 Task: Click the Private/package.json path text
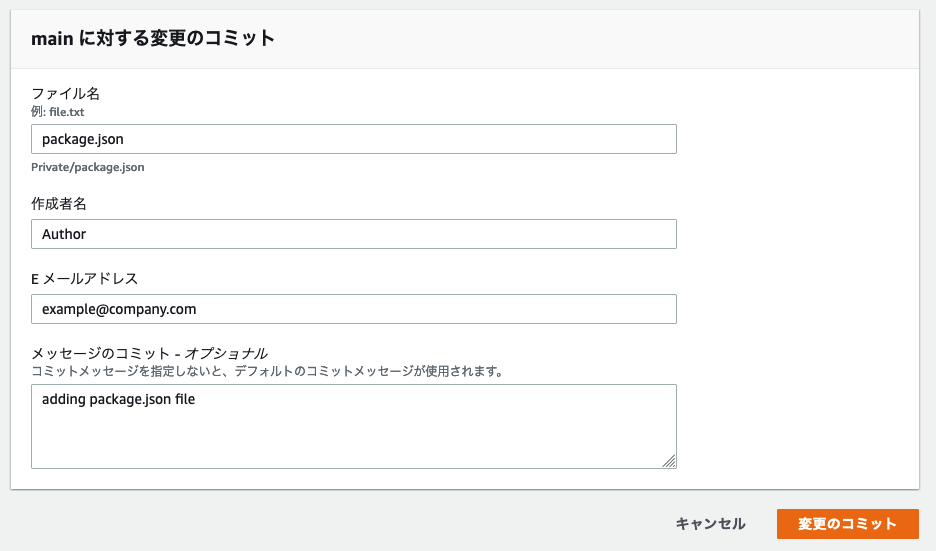point(88,167)
